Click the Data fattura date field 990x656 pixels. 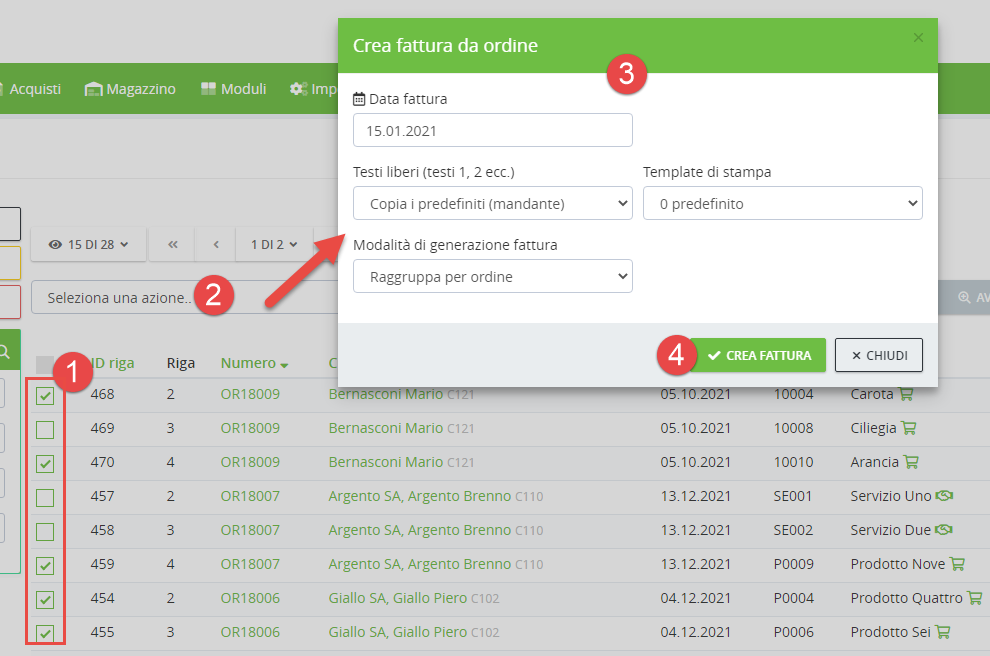click(492, 130)
